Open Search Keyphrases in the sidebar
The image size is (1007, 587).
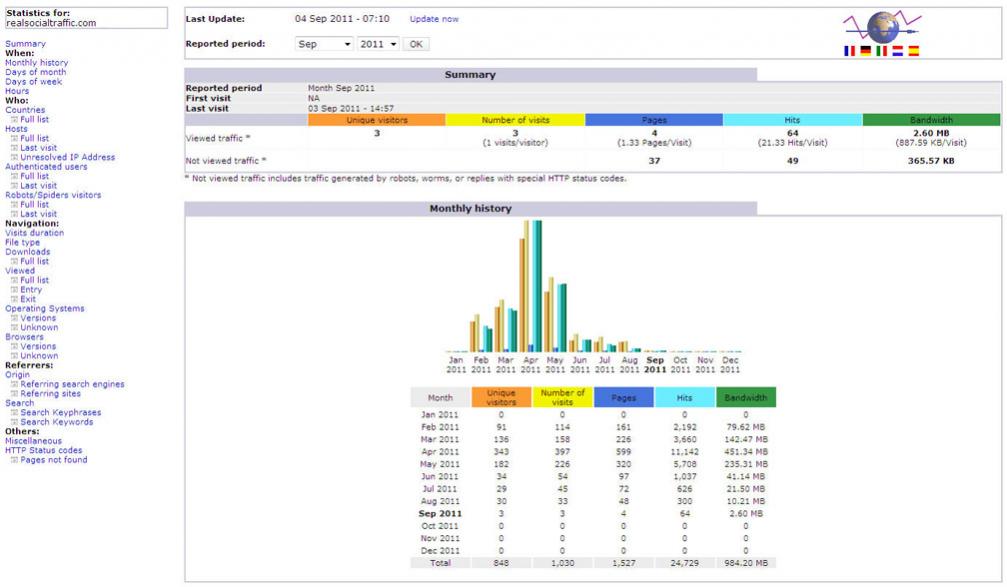61,413
